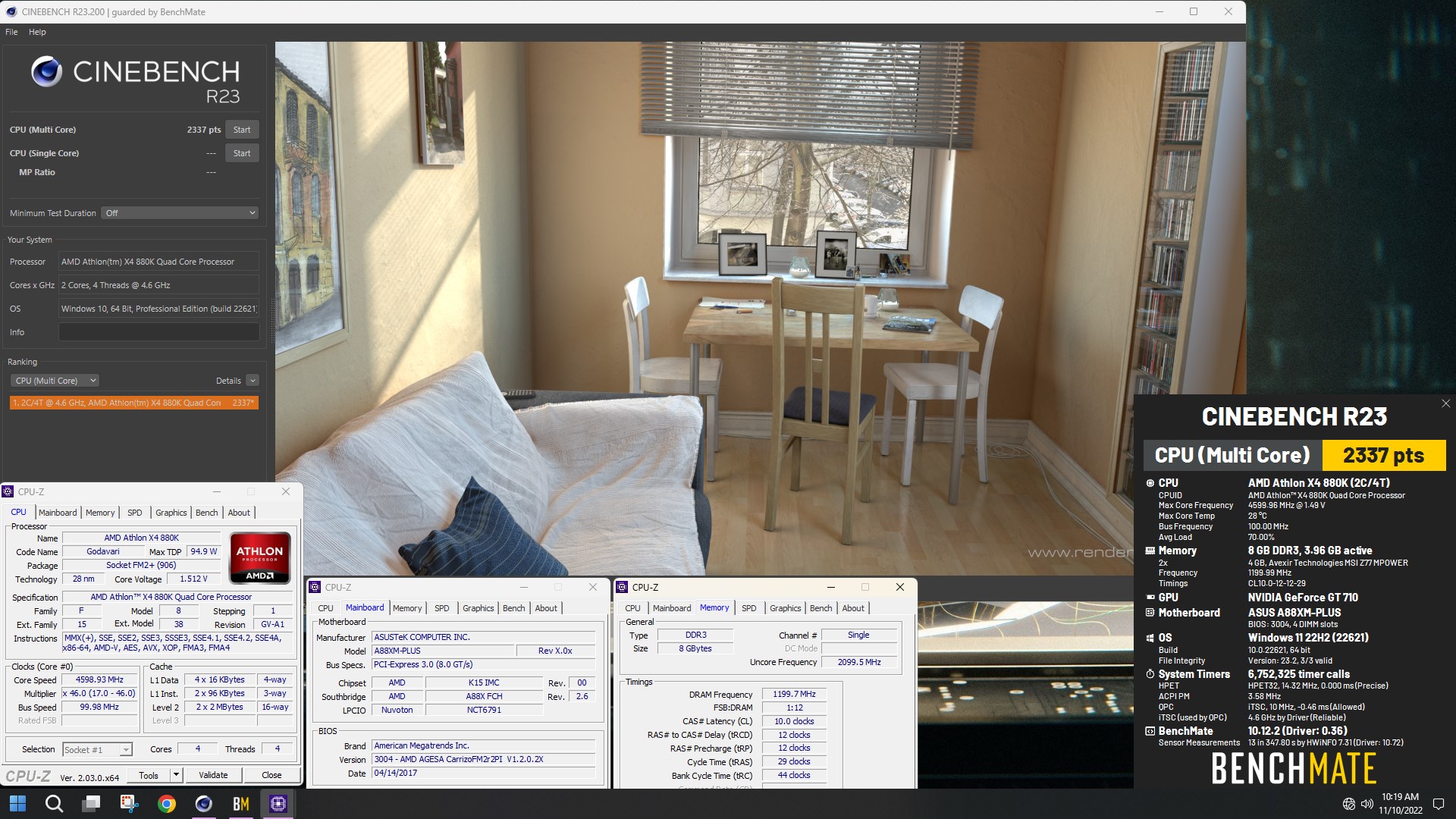
Task: Click the CPU-Z Tools button
Action: click(149, 775)
